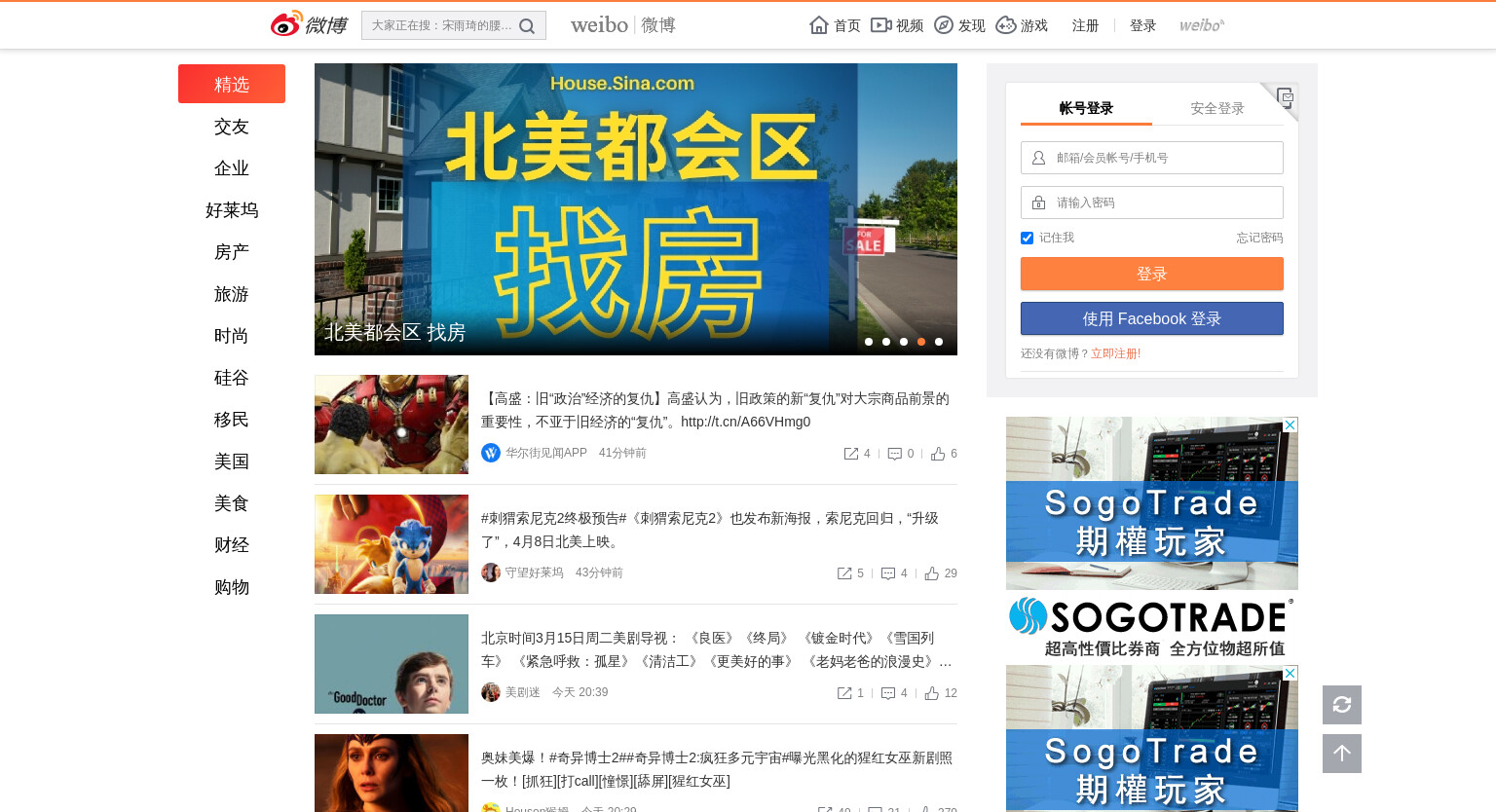This screenshot has height=812, width=1496.
Task: Click 注册 in top navigation
Action: pos(1085,25)
